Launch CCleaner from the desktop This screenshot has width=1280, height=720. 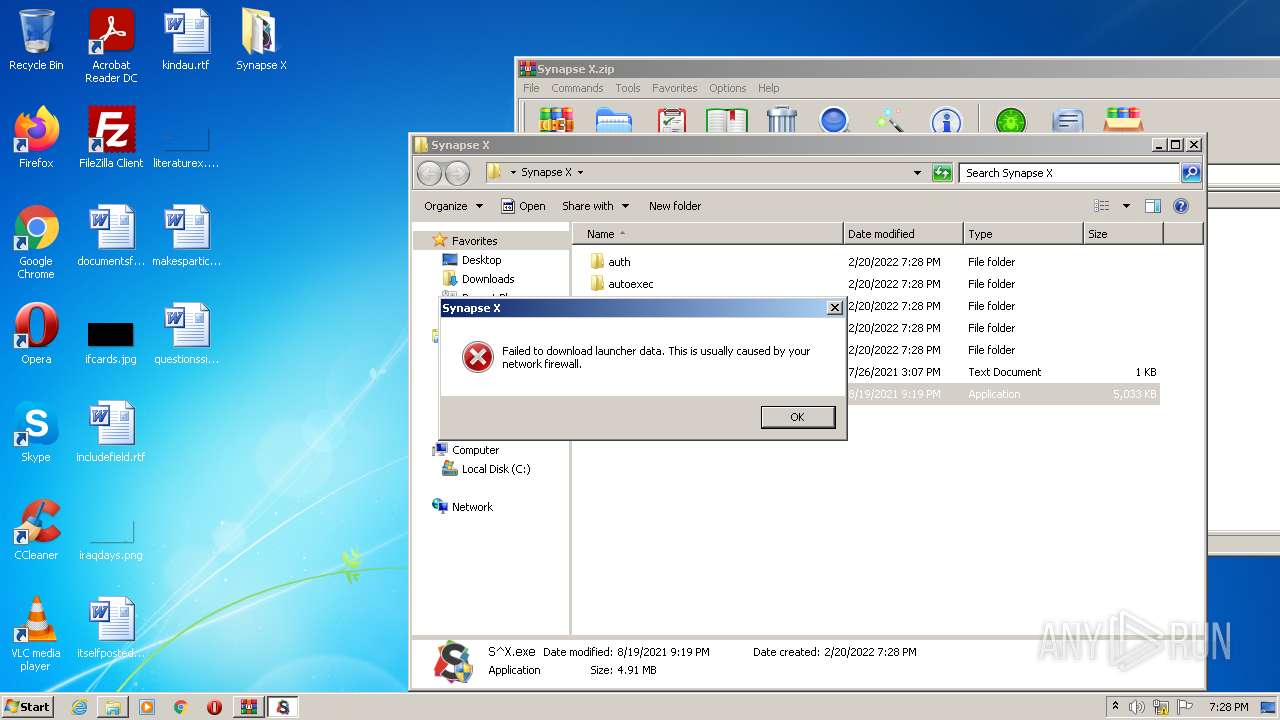pyautogui.click(x=36, y=530)
